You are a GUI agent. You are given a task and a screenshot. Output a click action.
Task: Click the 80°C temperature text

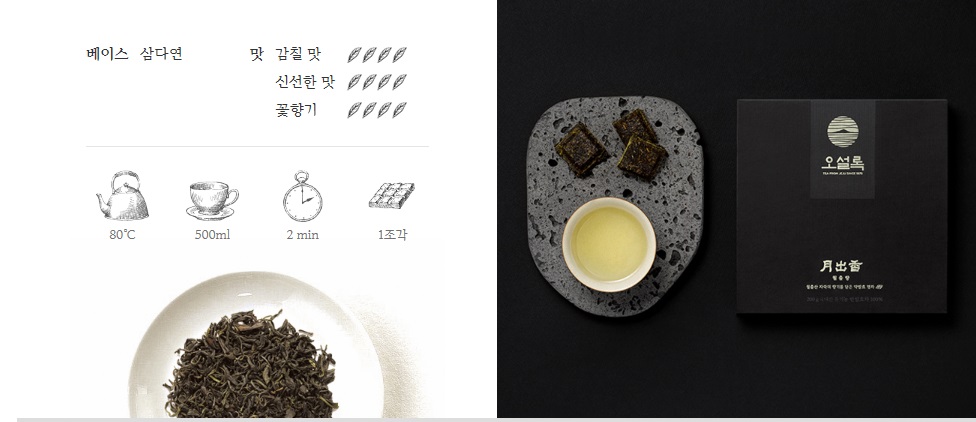tap(123, 235)
